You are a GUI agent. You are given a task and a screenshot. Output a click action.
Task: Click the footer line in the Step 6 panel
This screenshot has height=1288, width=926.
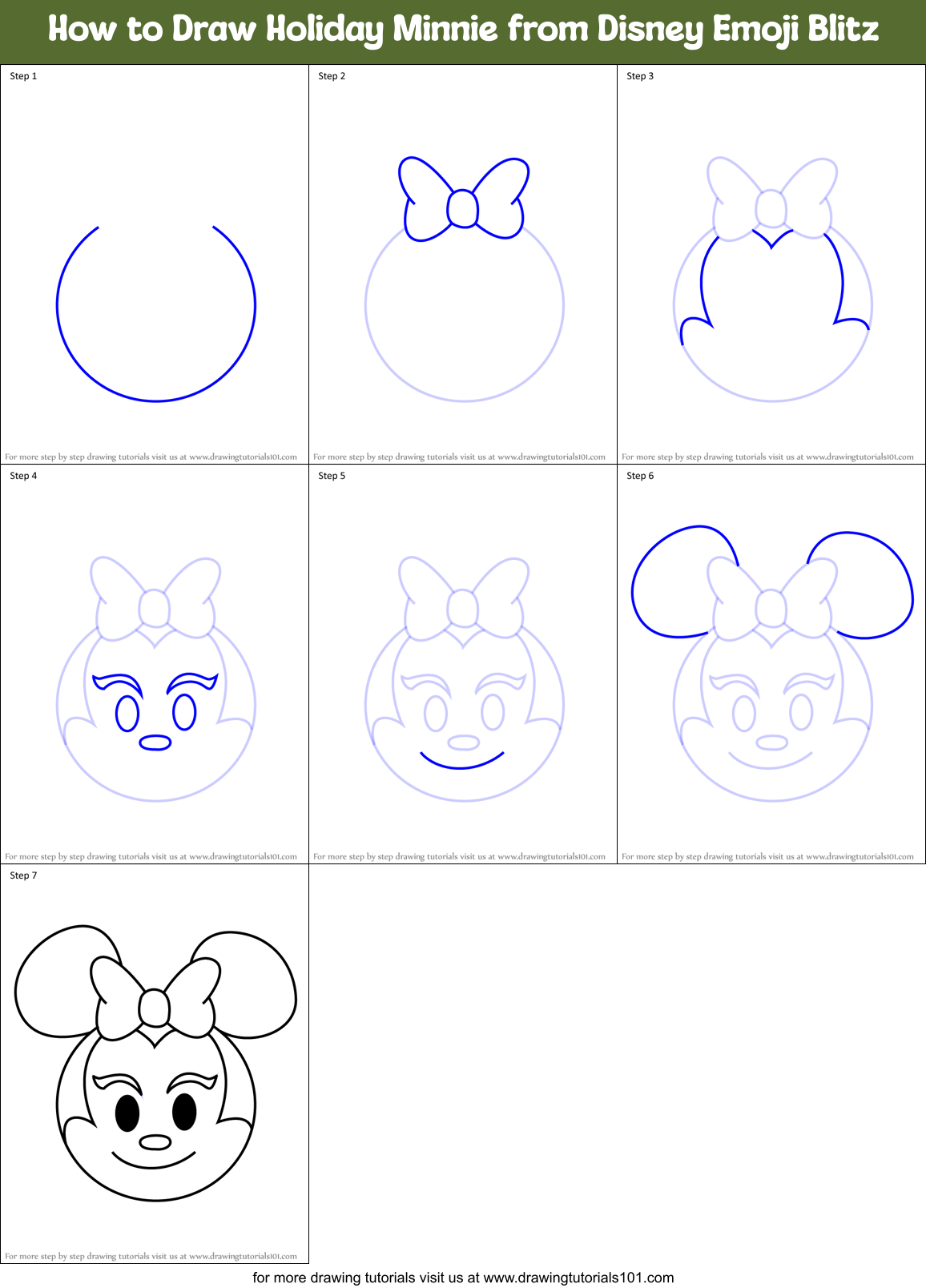[x=767, y=857]
